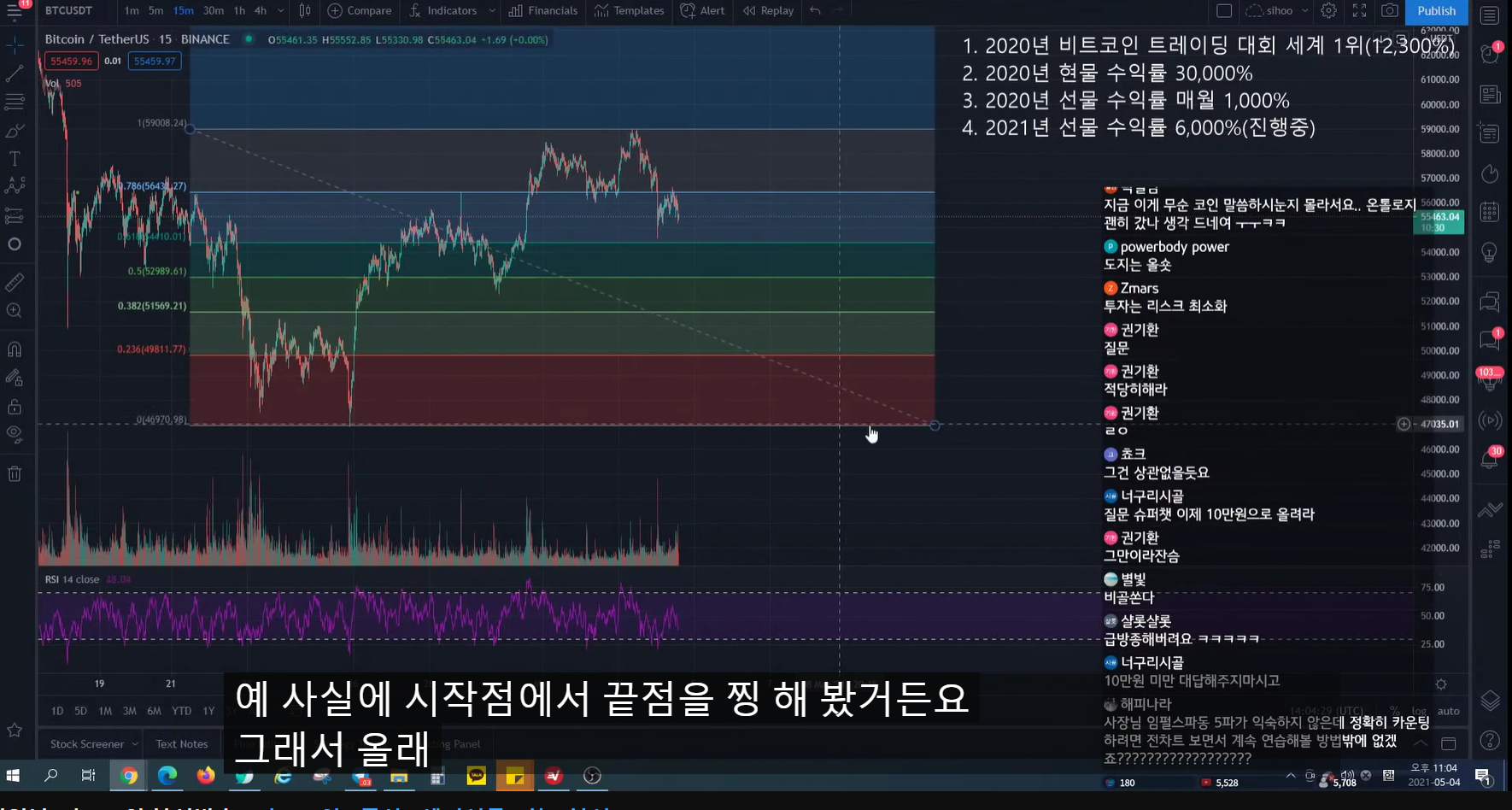Select the 15m timeframe
Viewport: 1512px width, 810px height.
183,11
